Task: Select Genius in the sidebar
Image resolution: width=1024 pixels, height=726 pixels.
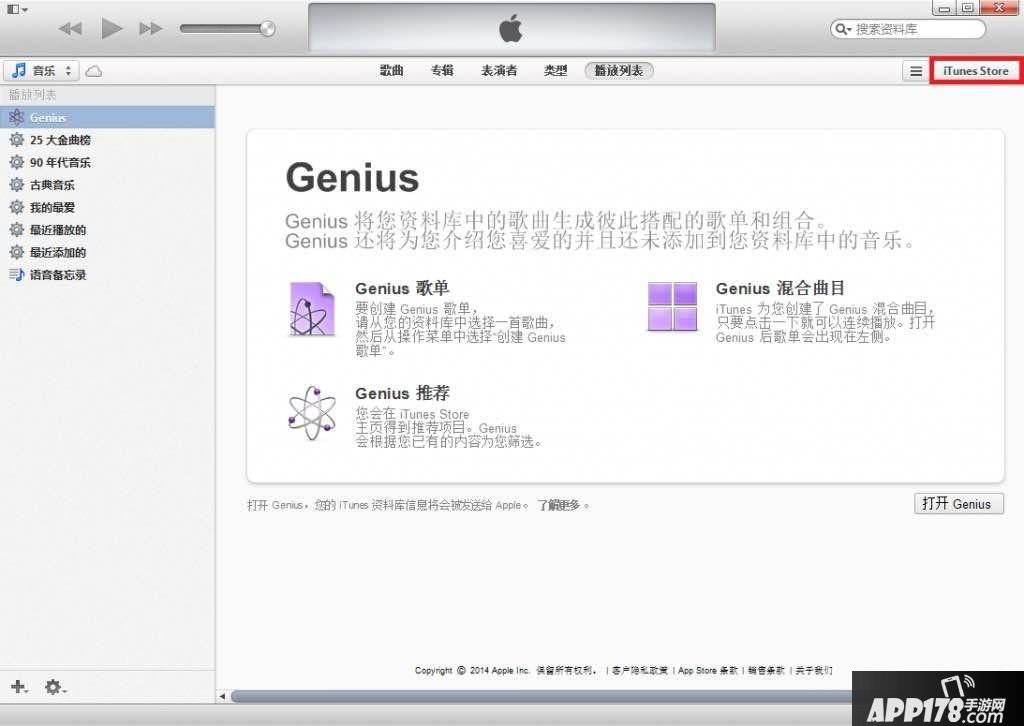Action: pyautogui.click(x=107, y=118)
